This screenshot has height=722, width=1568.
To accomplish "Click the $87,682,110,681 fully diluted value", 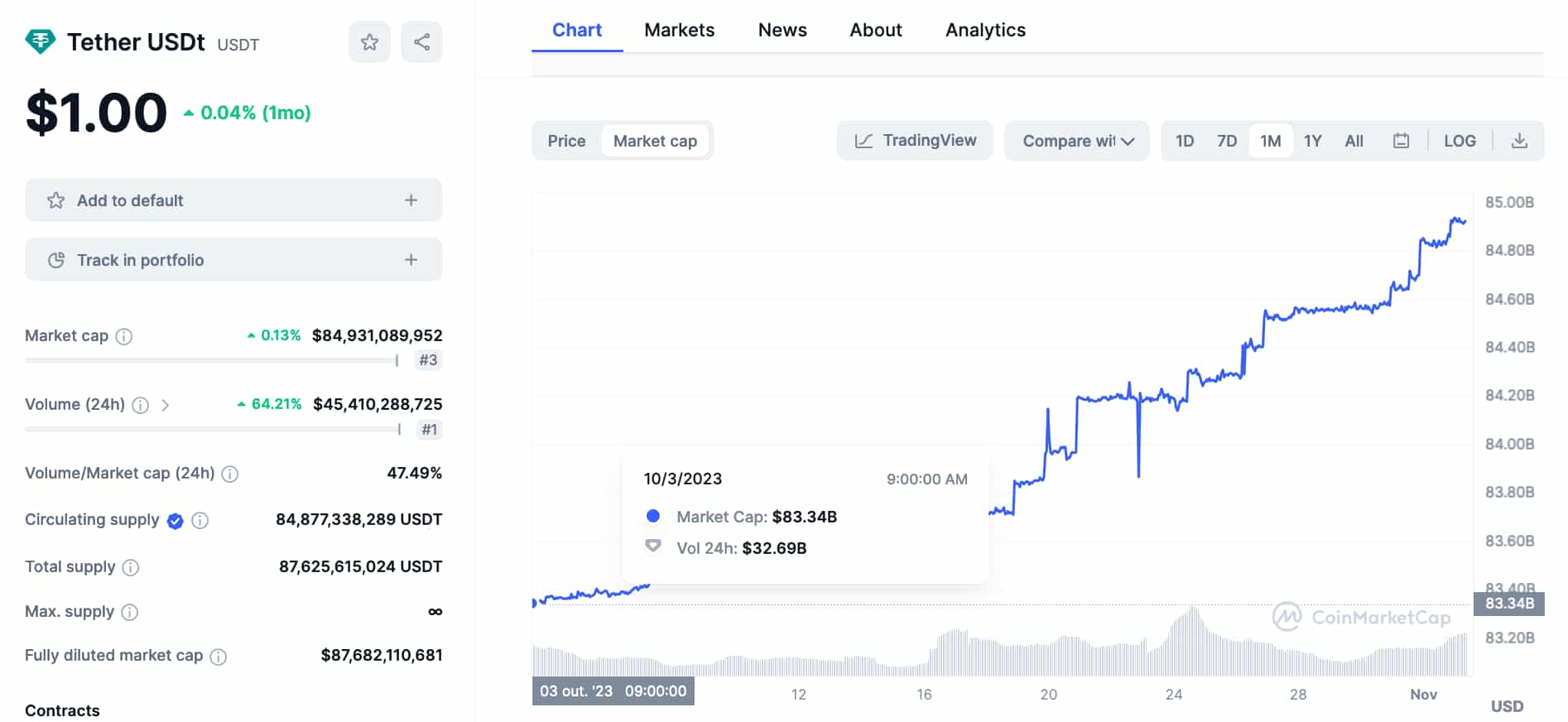I will point(382,655).
